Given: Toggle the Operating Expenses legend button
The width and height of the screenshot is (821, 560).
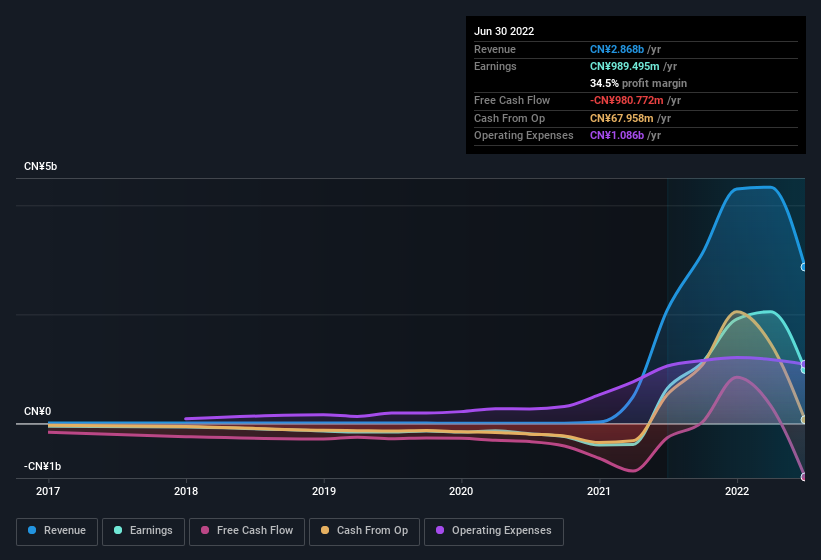Looking at the screenshot, I should 494,532.
